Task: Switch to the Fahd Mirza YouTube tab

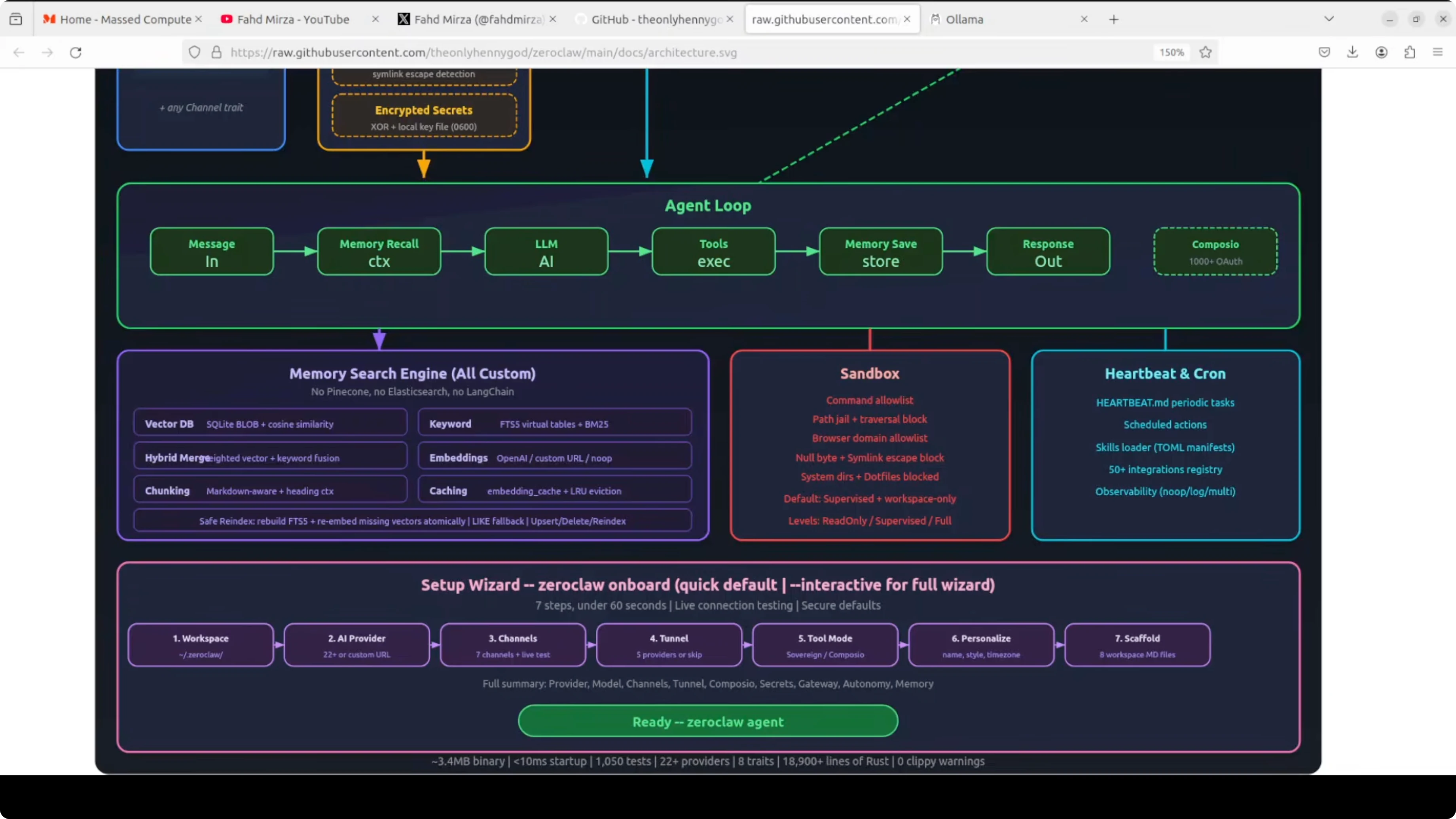Action: click(x=293, y=19)
